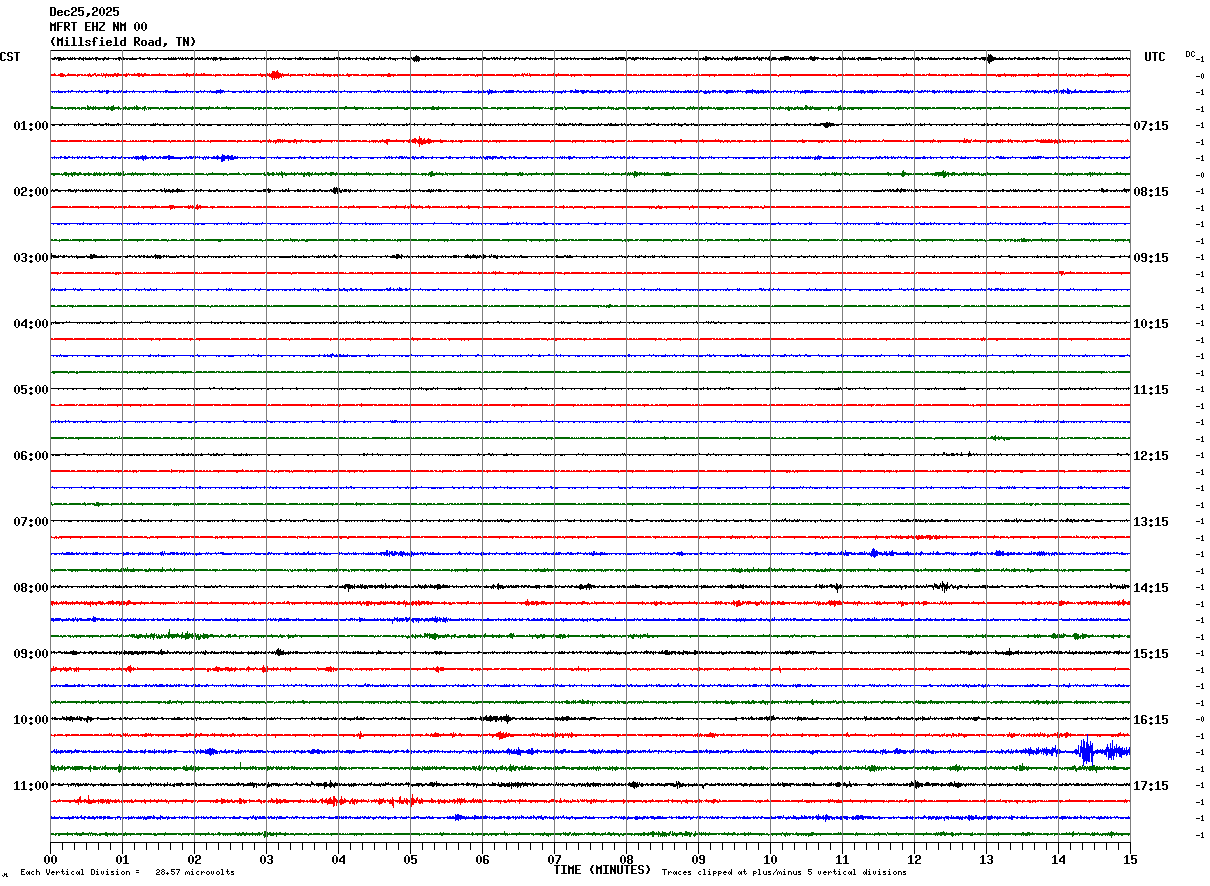Click the 14:15 UTC time label
Viewport: 1210px width, 886px height.
1151,588
